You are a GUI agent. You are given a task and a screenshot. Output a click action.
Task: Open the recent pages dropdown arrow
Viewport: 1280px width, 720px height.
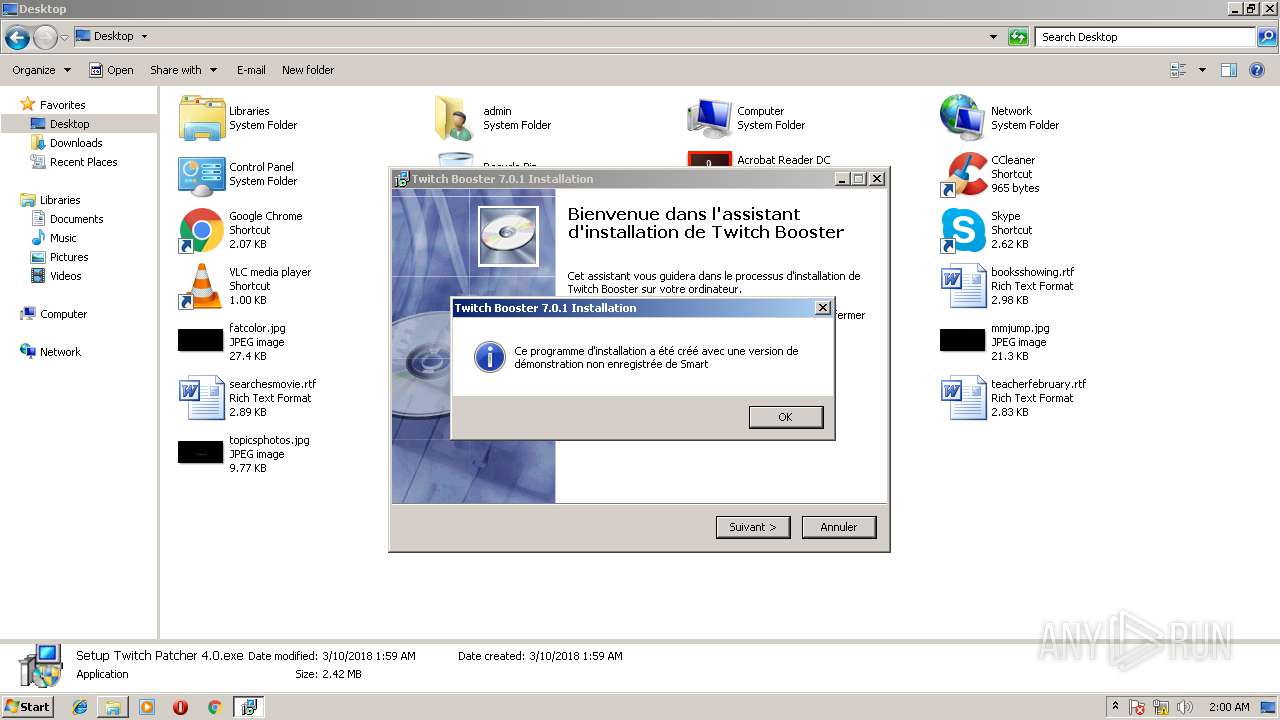[65, 38]
